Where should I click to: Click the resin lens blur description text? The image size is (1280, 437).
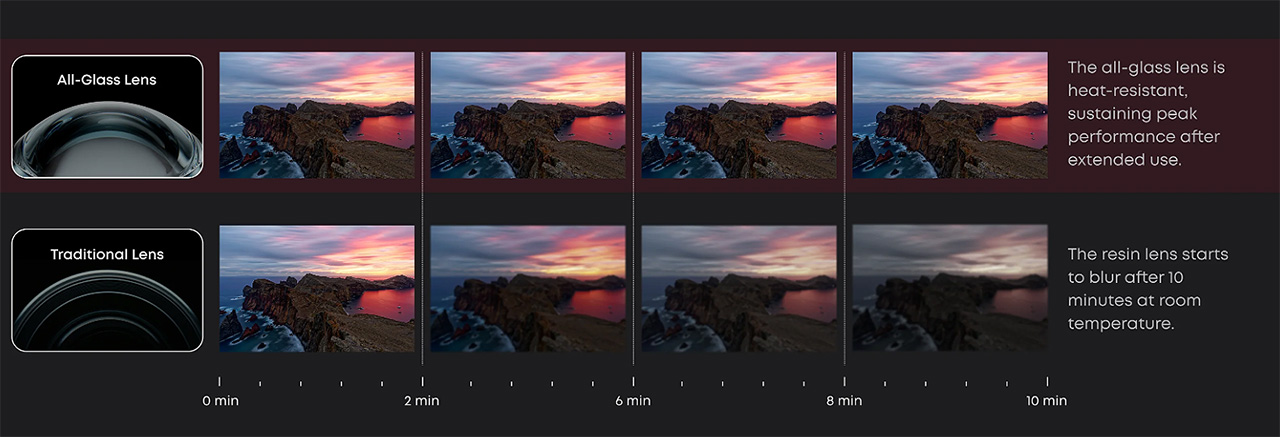tap(1147, 289)
